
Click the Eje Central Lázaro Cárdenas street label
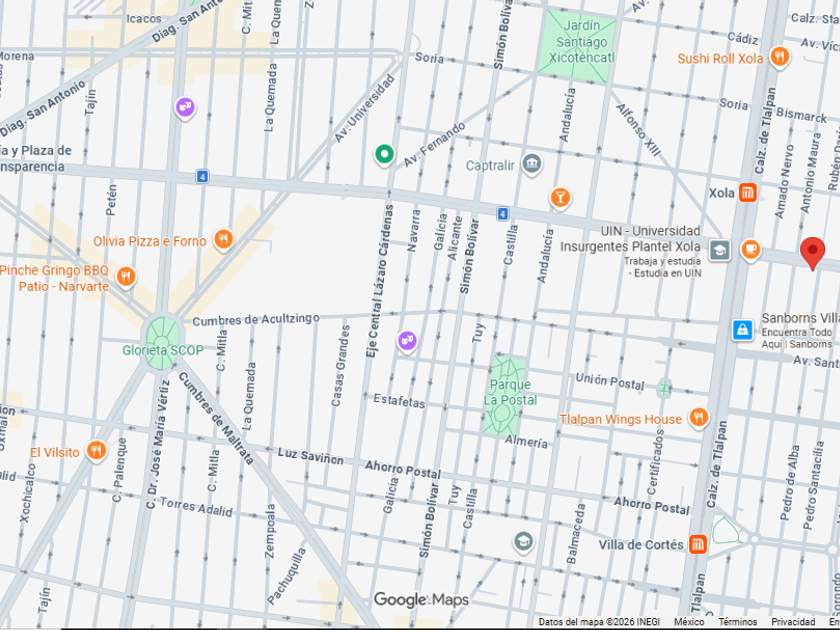(380, 281)
